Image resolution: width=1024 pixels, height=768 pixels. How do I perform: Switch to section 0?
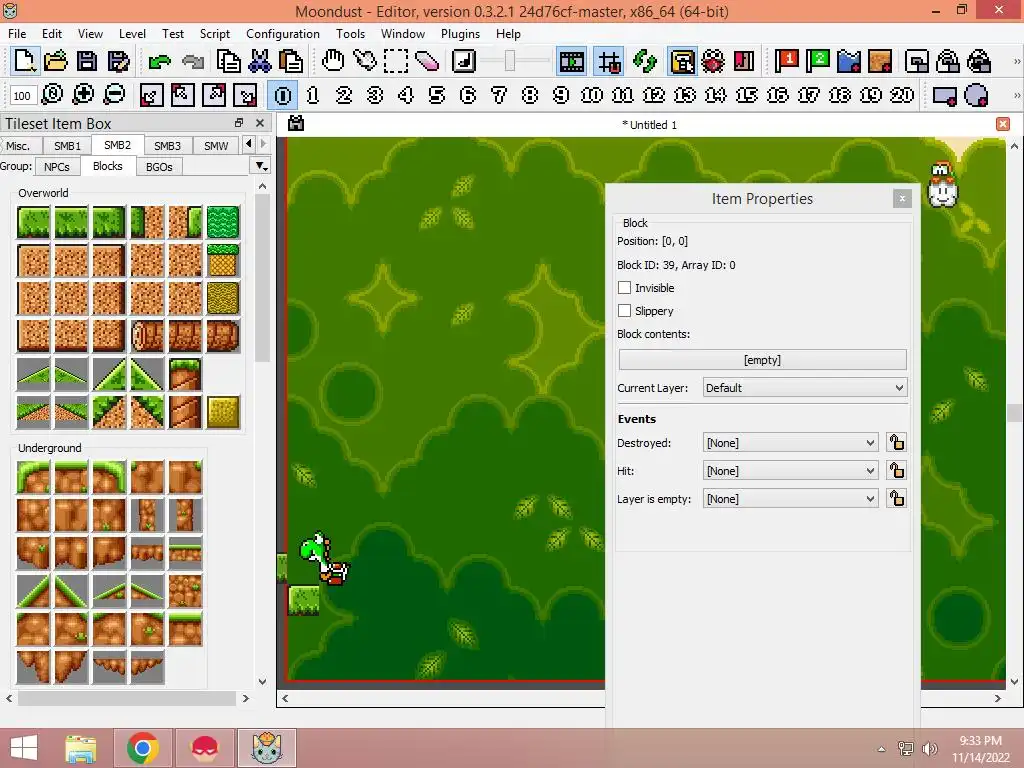coord(283,95)
